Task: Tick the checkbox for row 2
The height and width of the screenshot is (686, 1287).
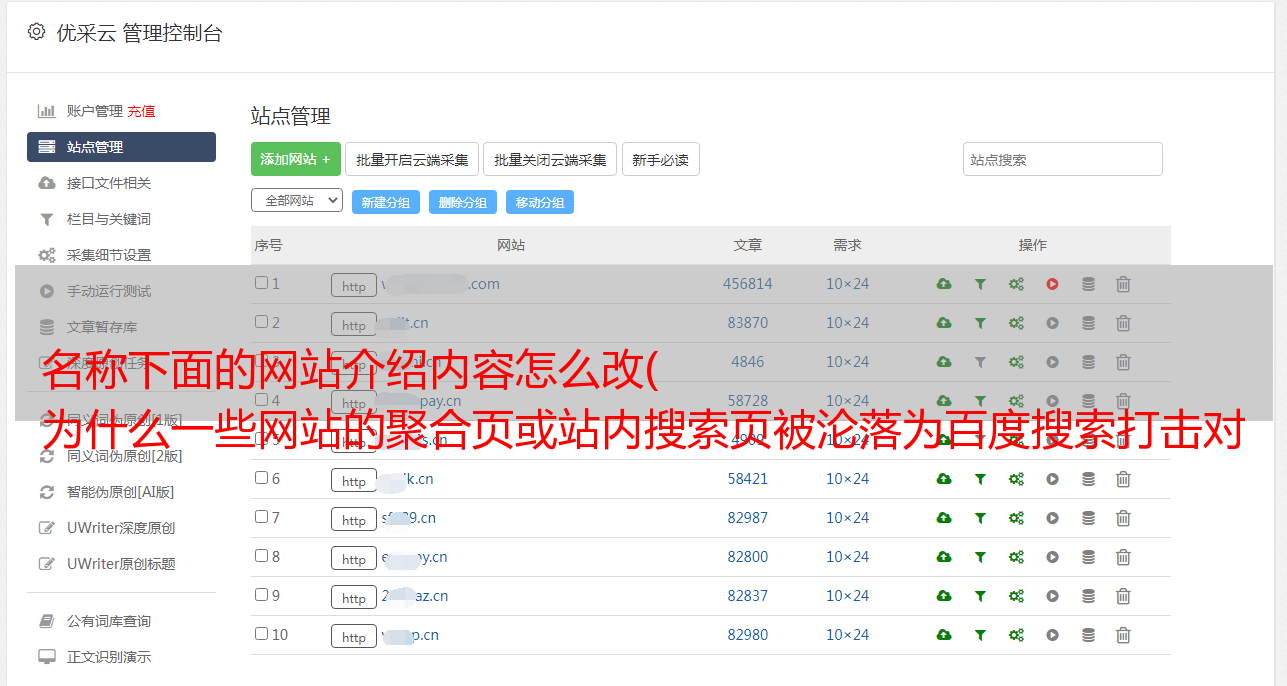Action: [x=261, y=322]
